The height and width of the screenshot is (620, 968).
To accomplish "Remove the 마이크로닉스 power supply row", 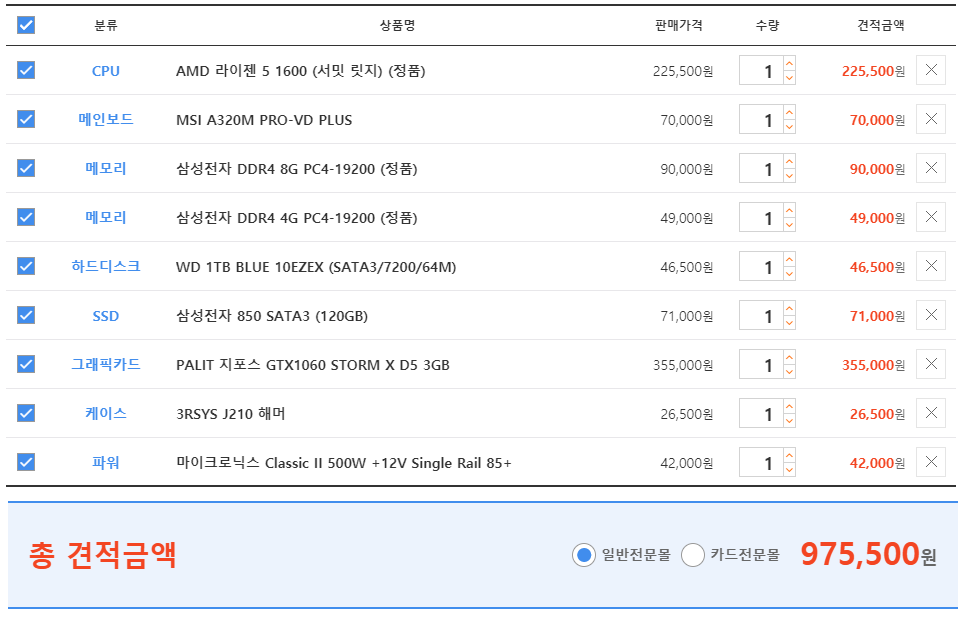I will pos(931,463).
